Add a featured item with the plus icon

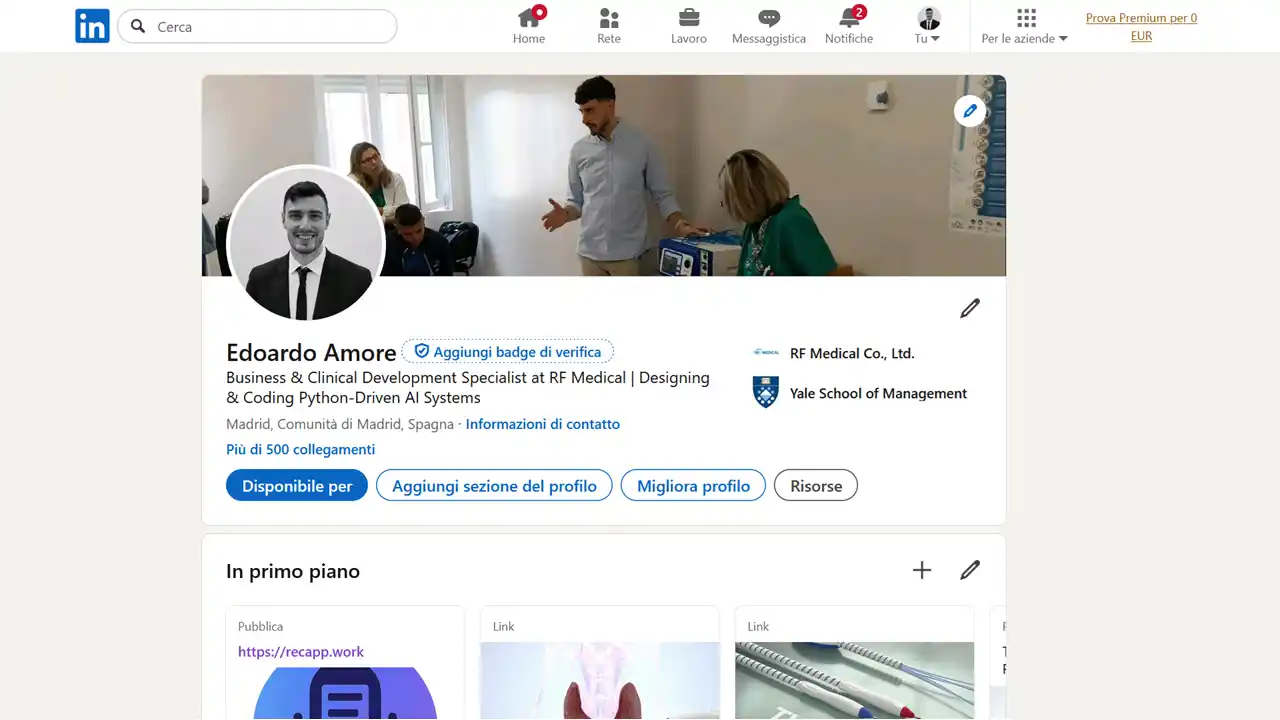(x=921, y=569)
